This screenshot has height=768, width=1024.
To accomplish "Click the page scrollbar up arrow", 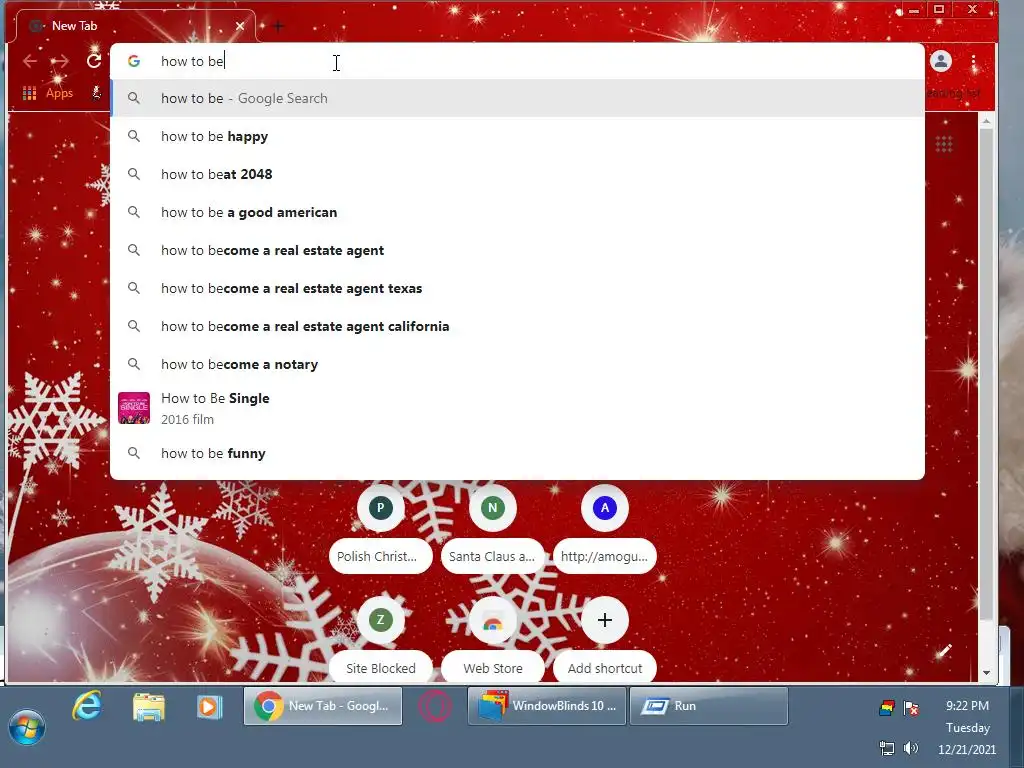I will tap(986, 121).
